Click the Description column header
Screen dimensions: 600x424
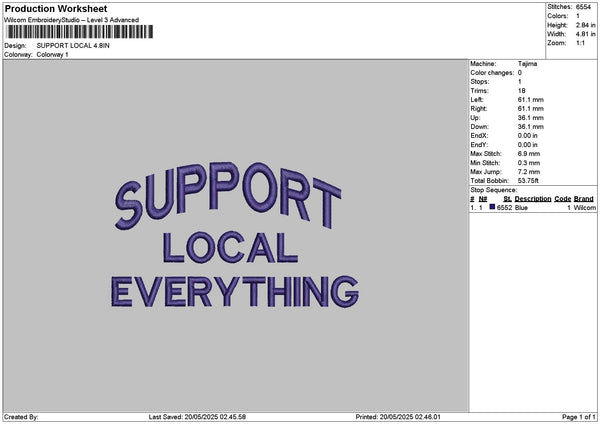point(533,199)
